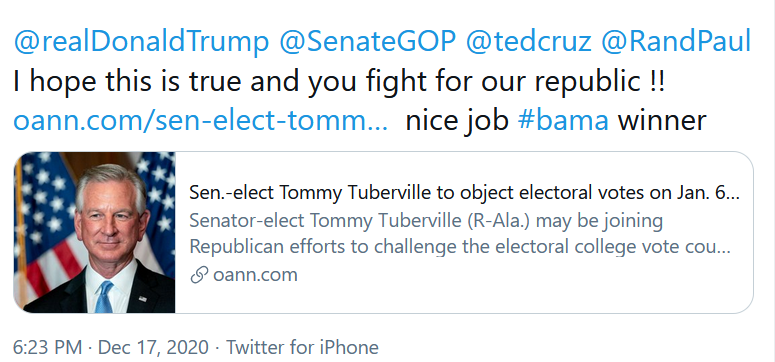Viewport: 775px width, 362px height.
Task: Click the 6:23 PM timestamp
Action: tap(47, 347)
